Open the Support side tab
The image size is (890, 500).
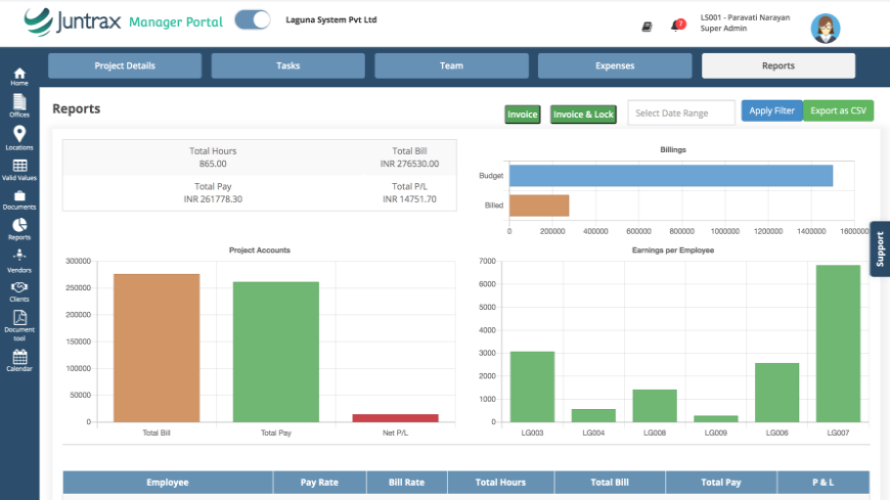click(x=880, y=248)
